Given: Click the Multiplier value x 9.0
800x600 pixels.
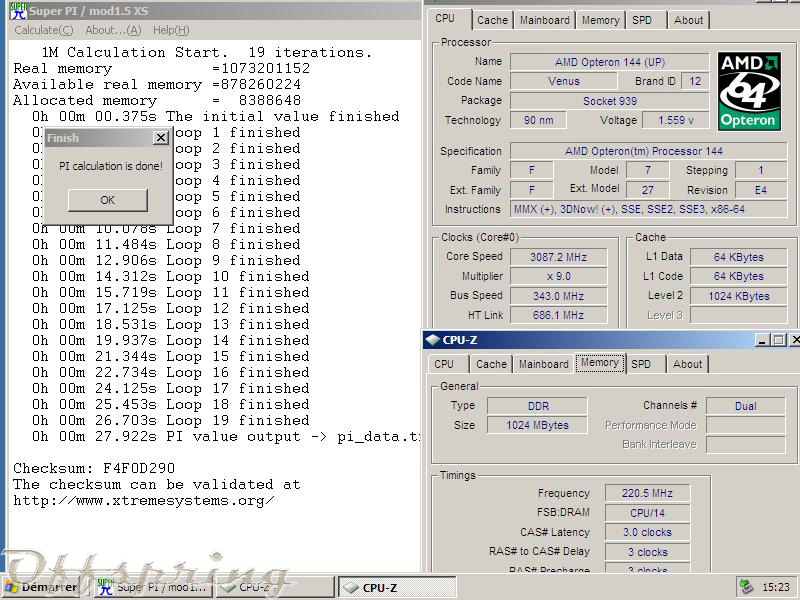Looking at the screenshot, I should 558,277.
